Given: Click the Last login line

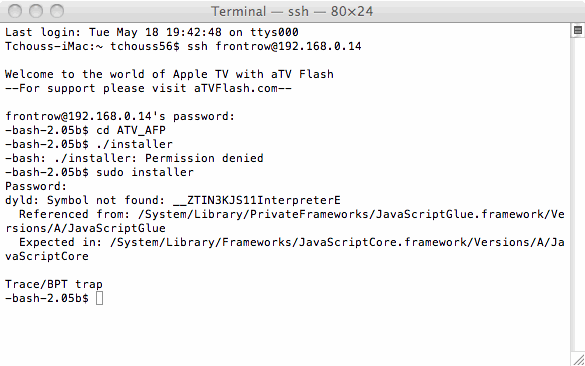Looking at the screenshot, I should (x=152, y=32).
